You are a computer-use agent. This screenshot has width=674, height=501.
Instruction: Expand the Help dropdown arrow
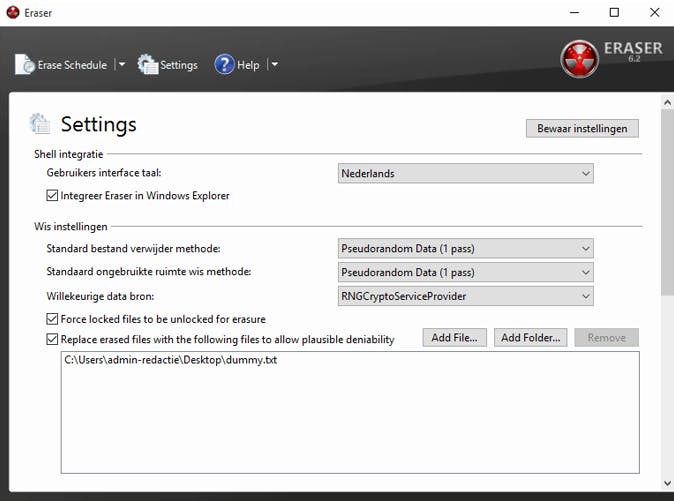point(275,65)
